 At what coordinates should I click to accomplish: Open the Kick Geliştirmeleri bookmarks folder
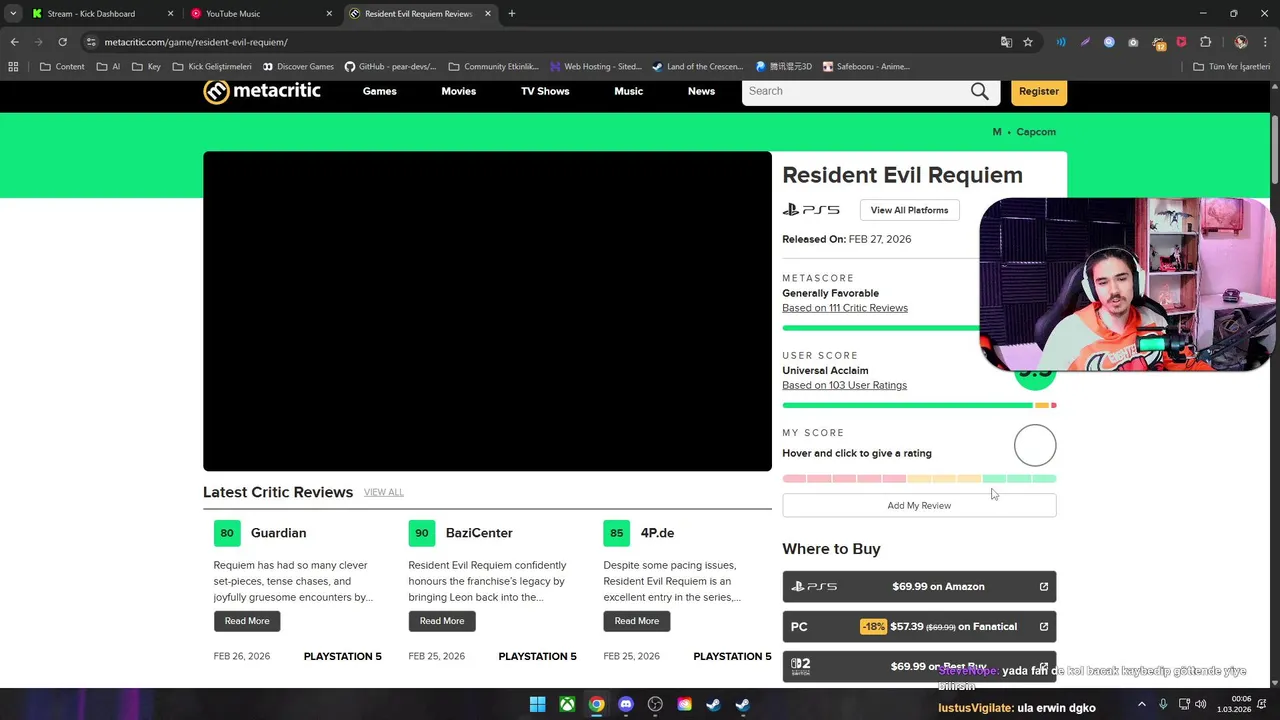tap(212, 67)
